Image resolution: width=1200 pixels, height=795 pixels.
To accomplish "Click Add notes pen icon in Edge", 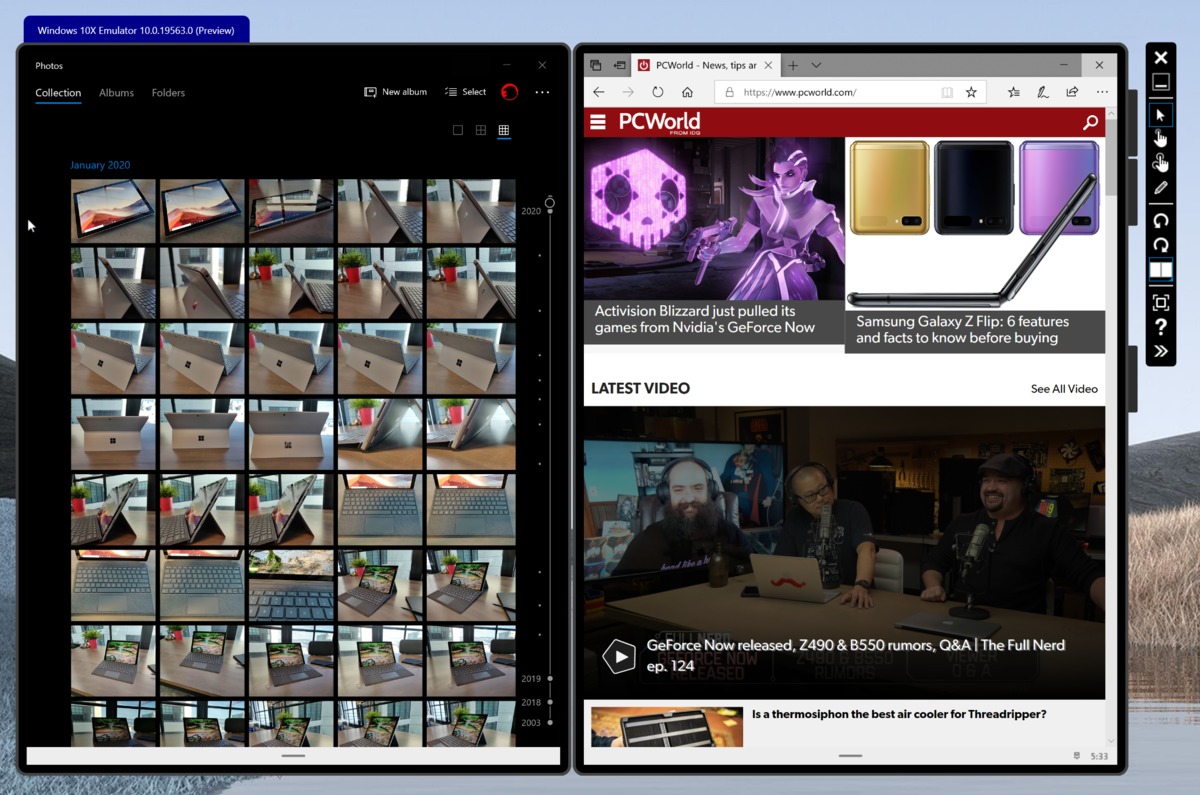I will [x=1043, y=92].
